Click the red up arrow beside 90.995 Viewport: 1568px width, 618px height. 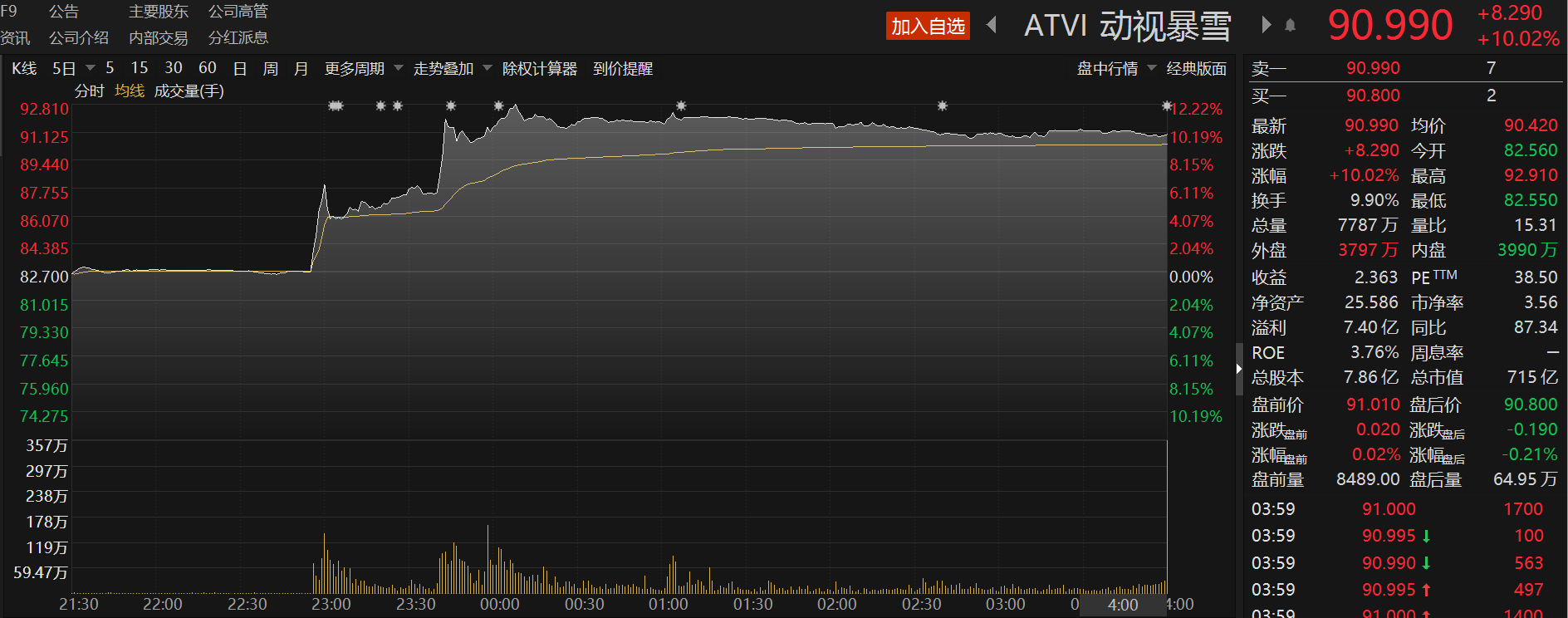pyautogui.click(x=1426, y=590)
